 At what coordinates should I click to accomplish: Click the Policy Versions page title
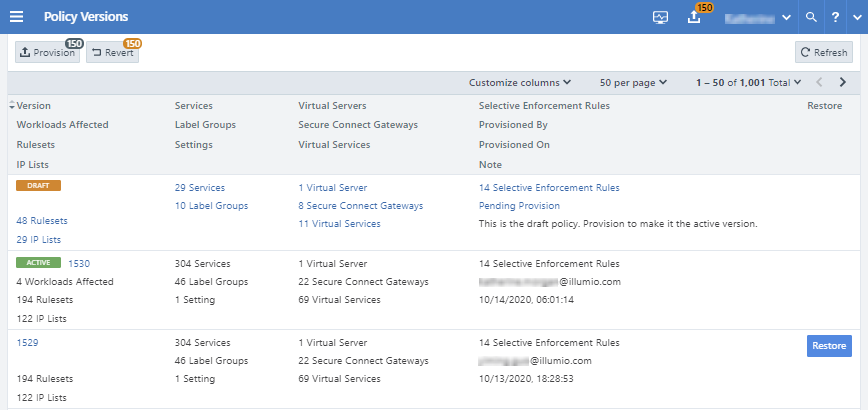coord(86,17)
